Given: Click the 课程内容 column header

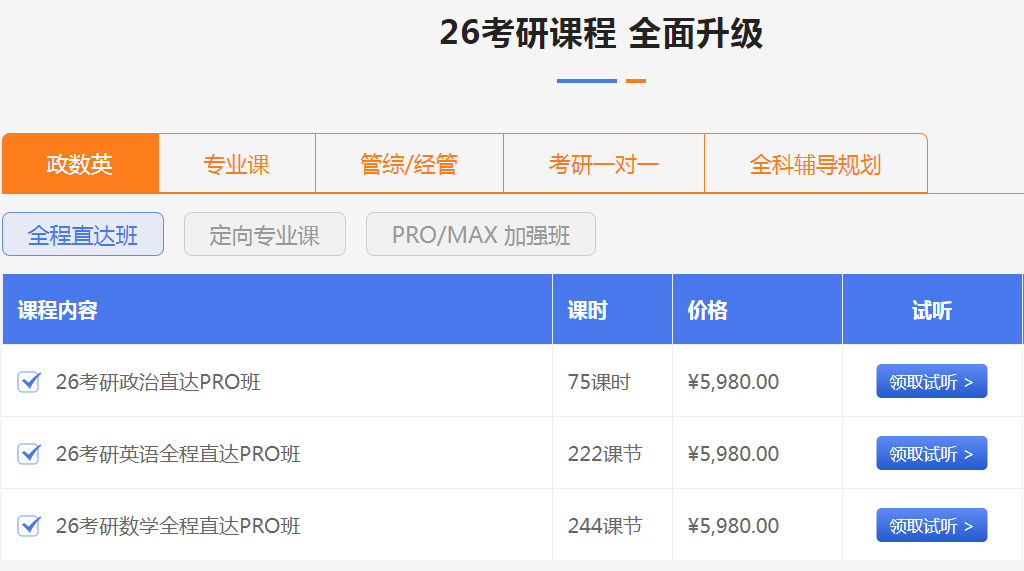Looking at the screenshot, I should pos(58,310).
